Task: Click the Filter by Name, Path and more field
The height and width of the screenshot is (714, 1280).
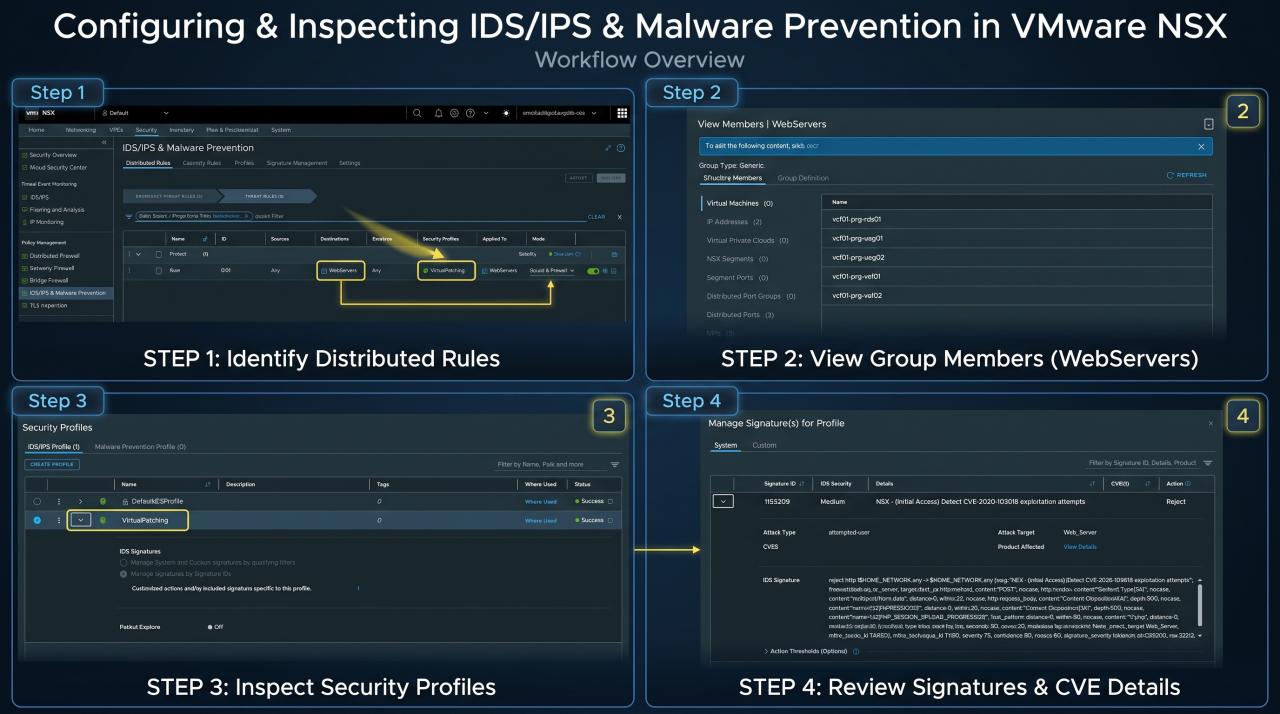Action: click(552, 464)
